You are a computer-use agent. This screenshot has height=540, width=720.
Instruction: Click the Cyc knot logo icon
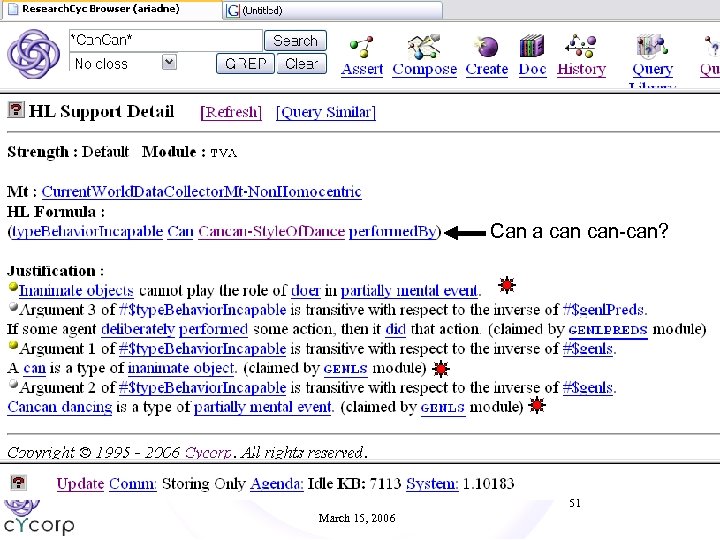[34, 53]
